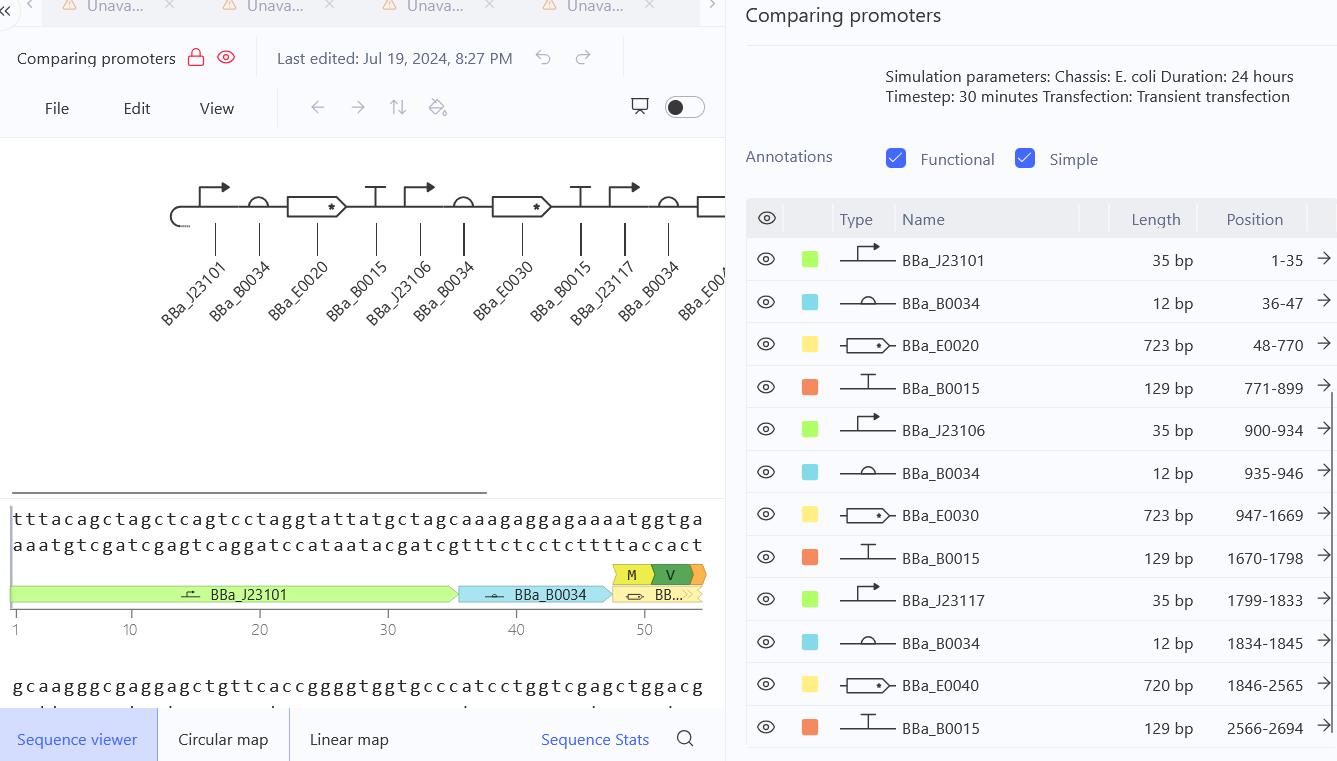Screen dimensions: 1337x761
Task: Click the presentation screen icon
Action: coord(640,107)
